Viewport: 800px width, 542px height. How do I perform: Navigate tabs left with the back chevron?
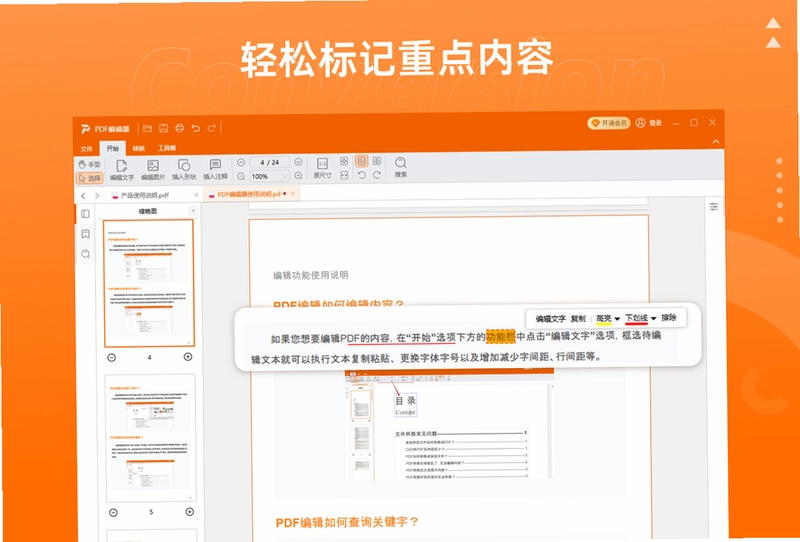pyautogui.click(x=83, y=195)
